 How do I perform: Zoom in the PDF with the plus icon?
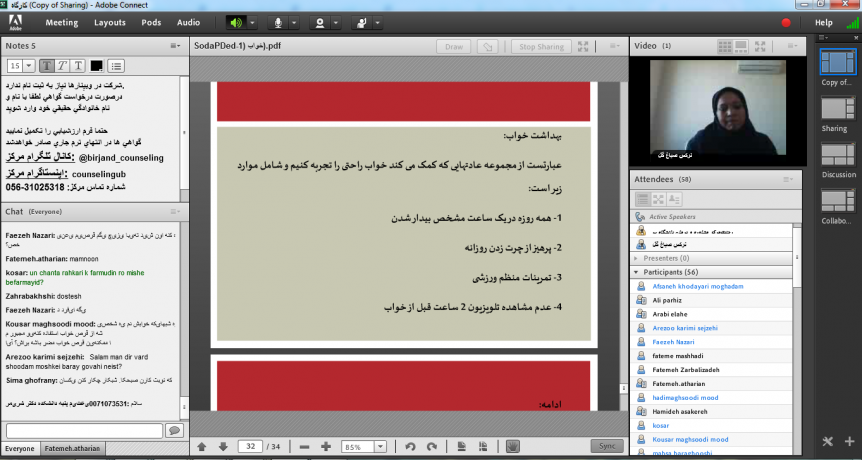point(325,446)
